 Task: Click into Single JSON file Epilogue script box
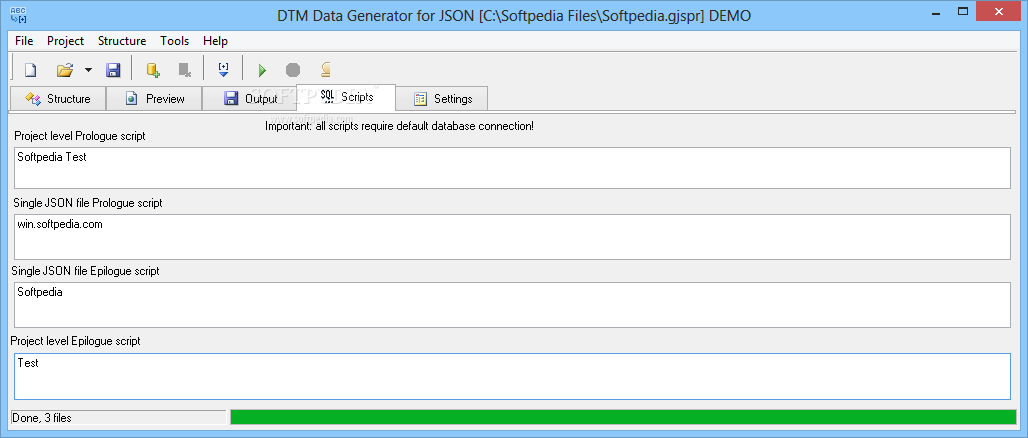[512, 305]
